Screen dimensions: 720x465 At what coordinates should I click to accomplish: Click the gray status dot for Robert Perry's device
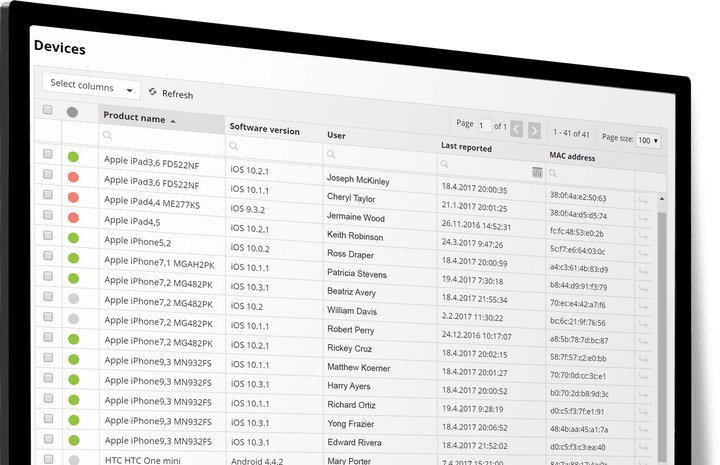tap(73, 319)
